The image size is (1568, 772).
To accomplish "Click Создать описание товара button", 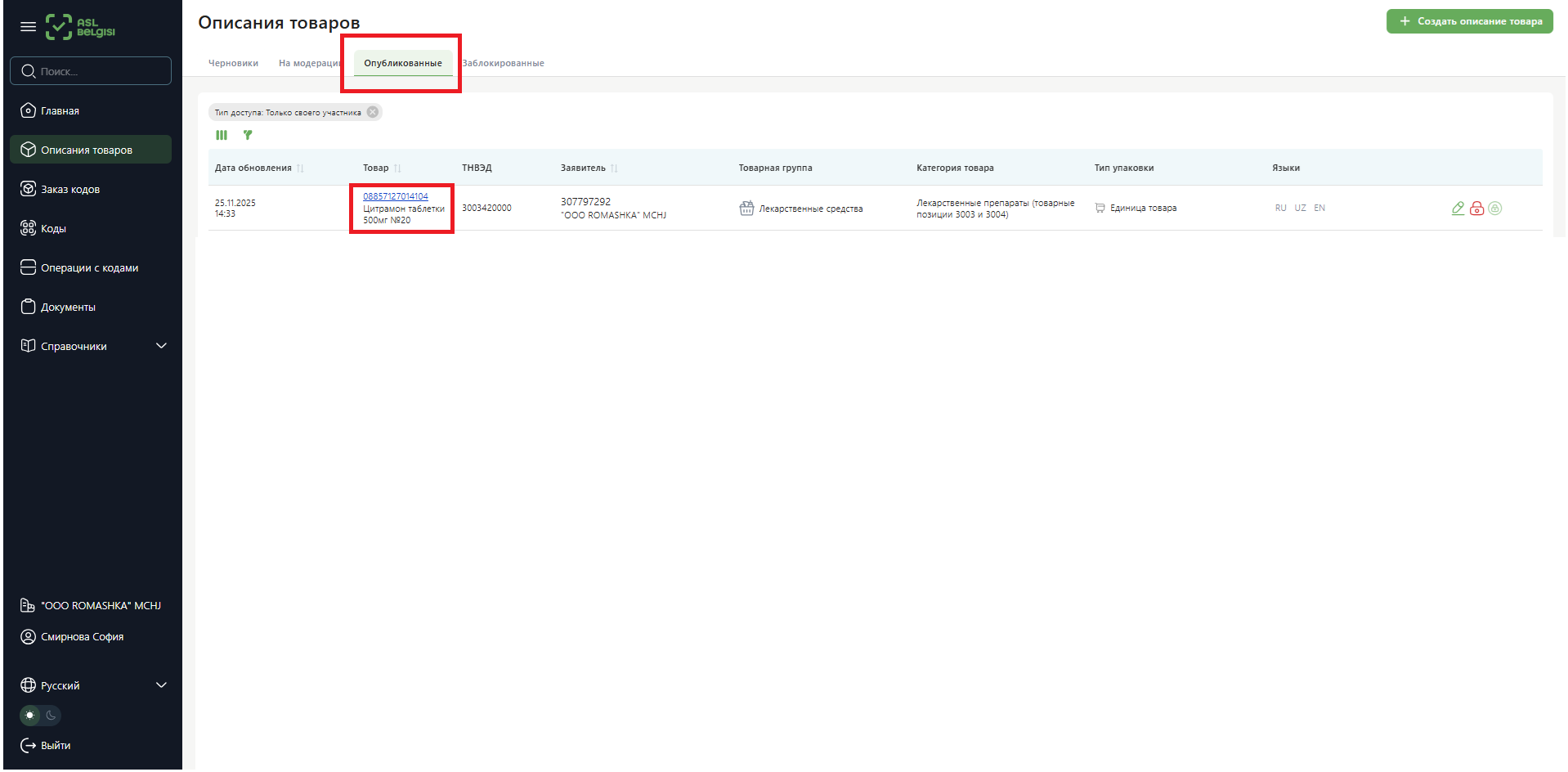I will point(1469,21).
